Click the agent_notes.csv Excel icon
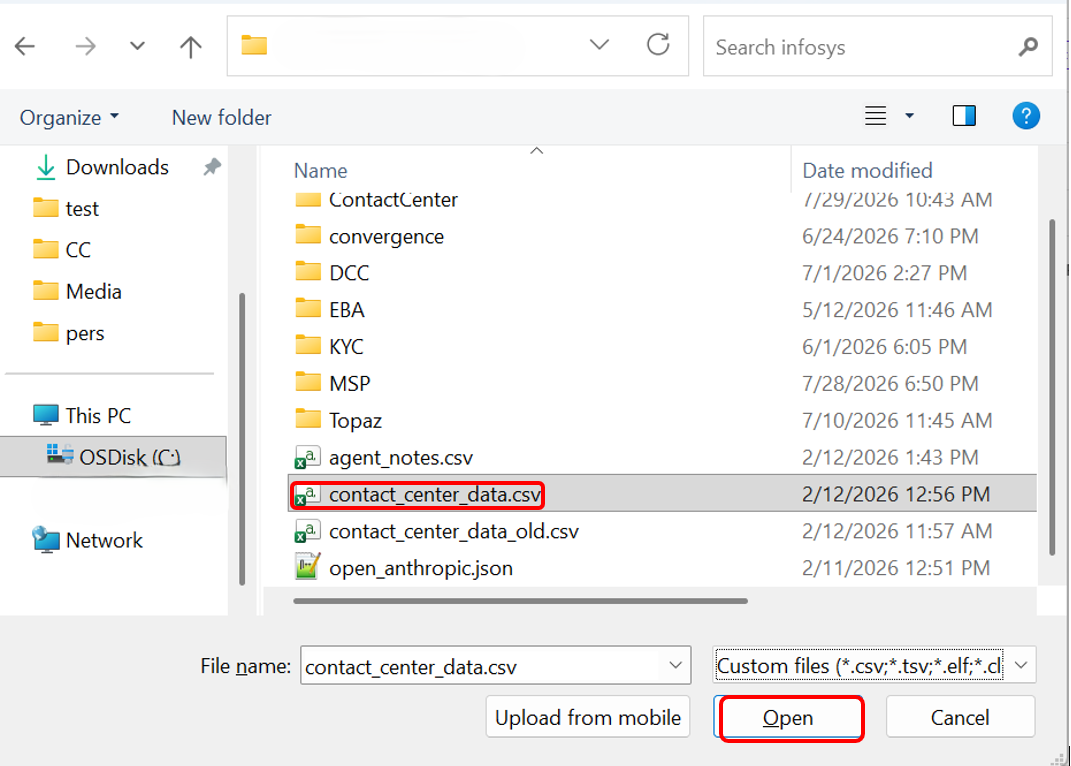Viewport: 1071px width, 766px height. coord(307,456)
